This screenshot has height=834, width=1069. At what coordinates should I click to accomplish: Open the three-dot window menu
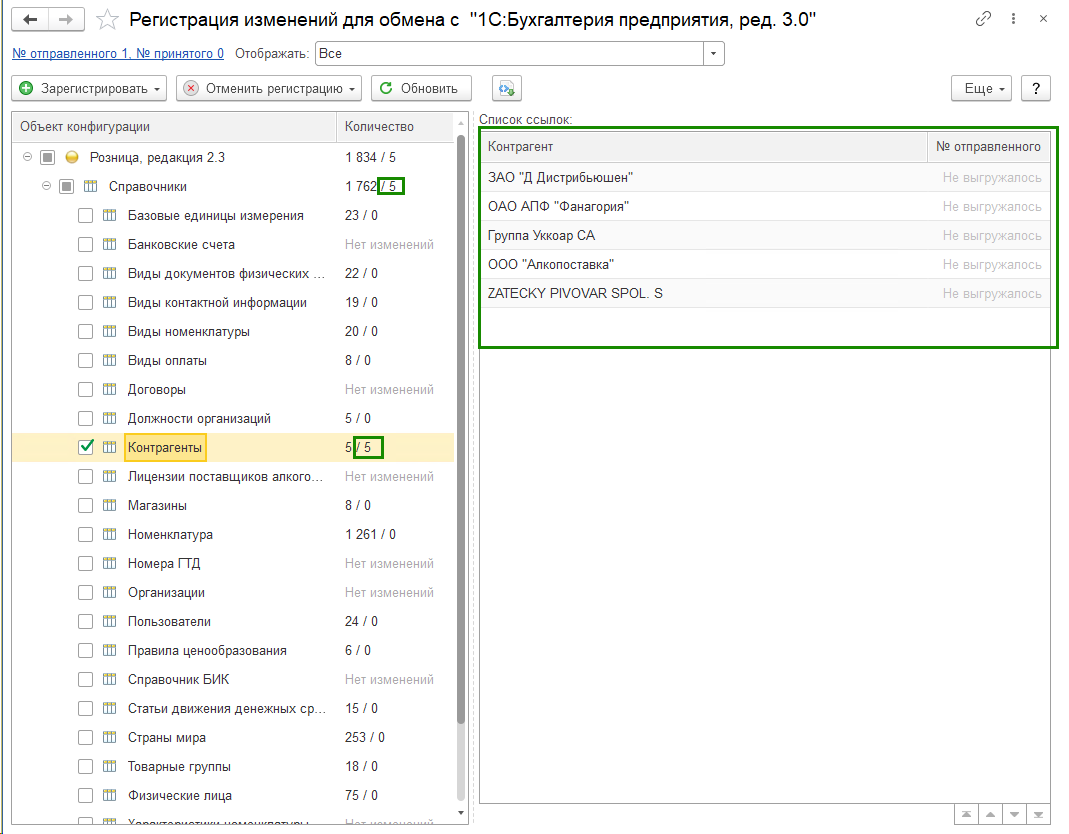click(1014, 19)
